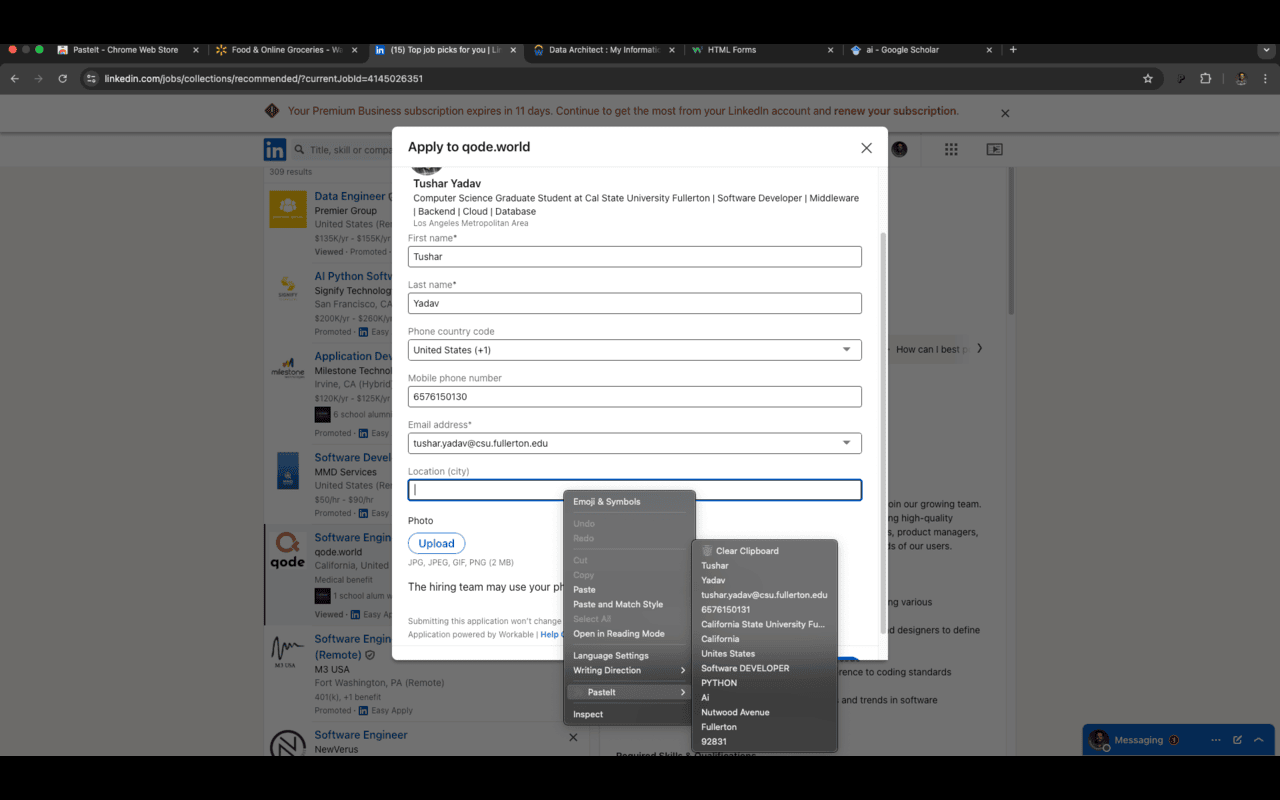Click the LinkedIn logo icon
This screenshot has width=1280, height=800.
pyautogui.click(x=275, y=150)
